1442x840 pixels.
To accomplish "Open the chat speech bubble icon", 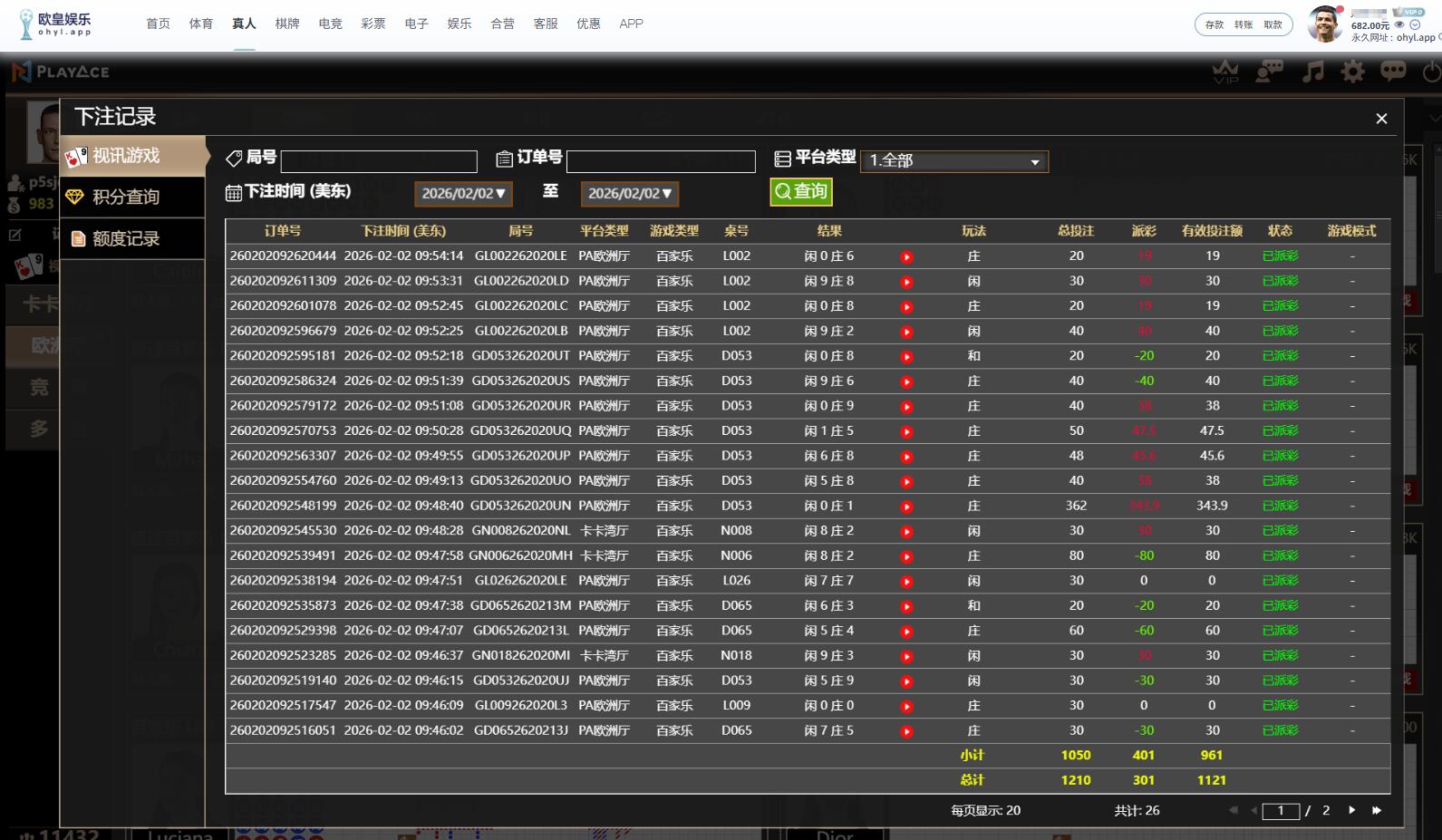I will pos(1393,72).
